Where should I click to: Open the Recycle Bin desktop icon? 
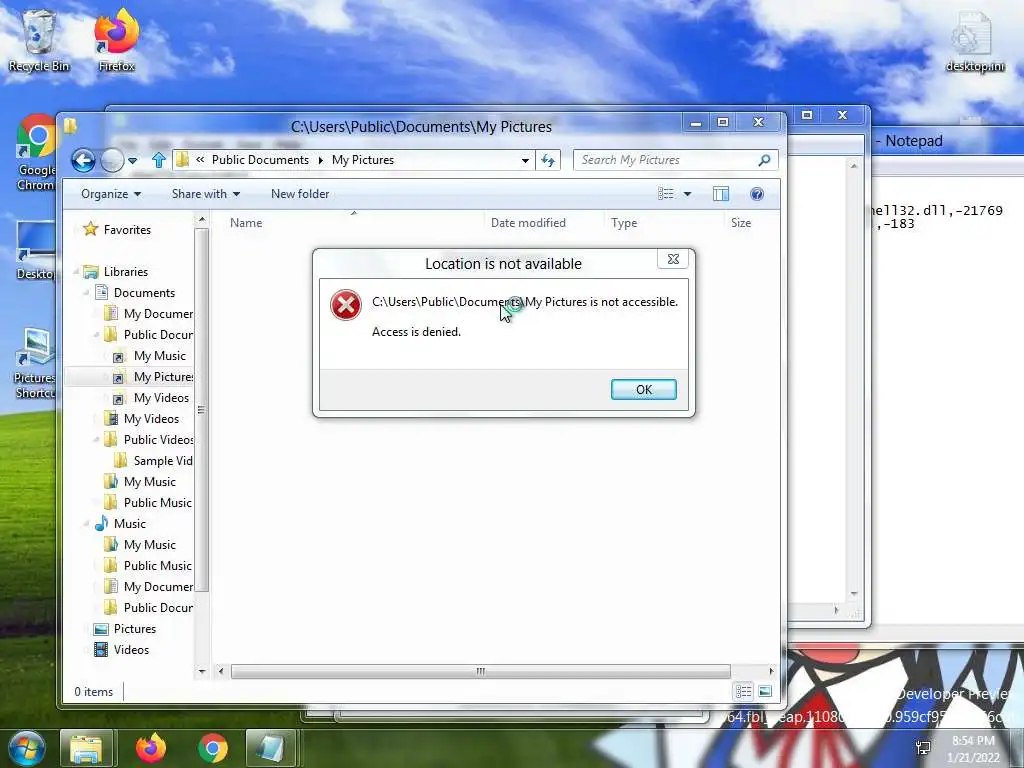[39, 41]
